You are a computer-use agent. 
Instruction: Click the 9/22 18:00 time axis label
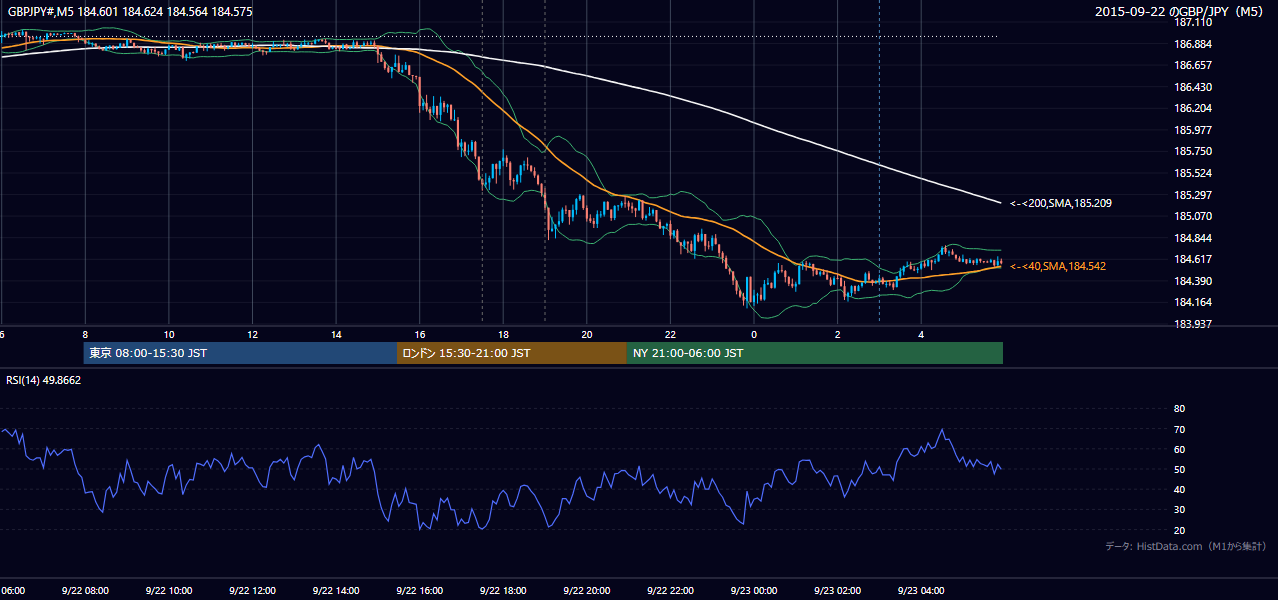pos(503,591)
